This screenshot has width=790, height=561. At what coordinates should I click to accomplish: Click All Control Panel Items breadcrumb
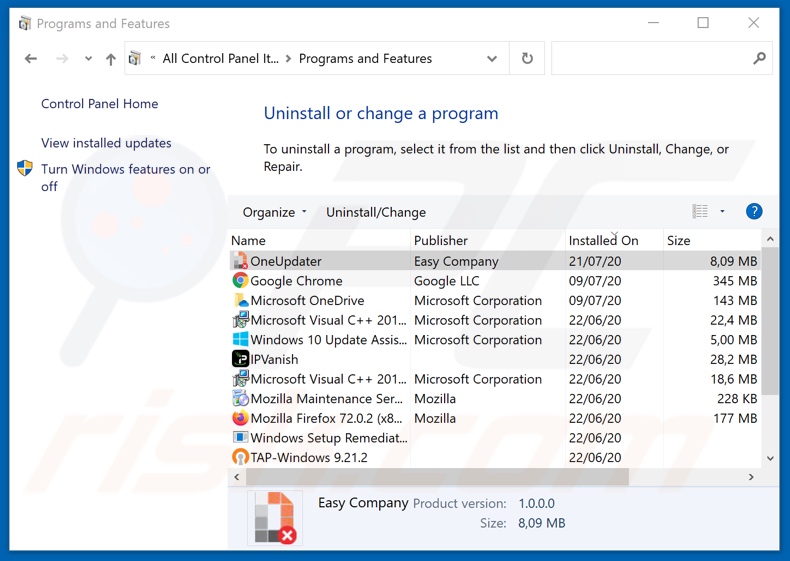pos(220,59)
